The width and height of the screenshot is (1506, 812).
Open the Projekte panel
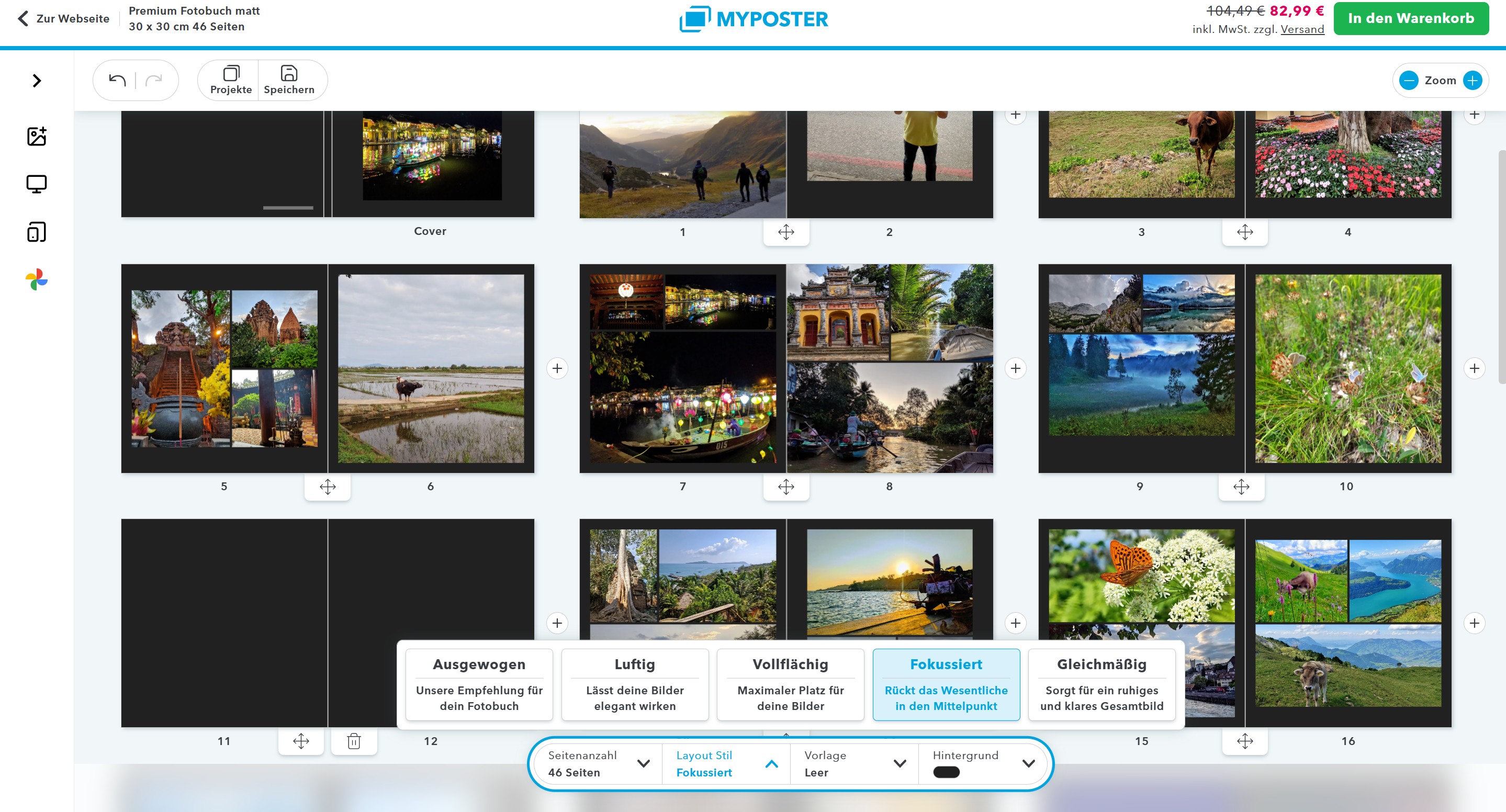tap(231, 80)
